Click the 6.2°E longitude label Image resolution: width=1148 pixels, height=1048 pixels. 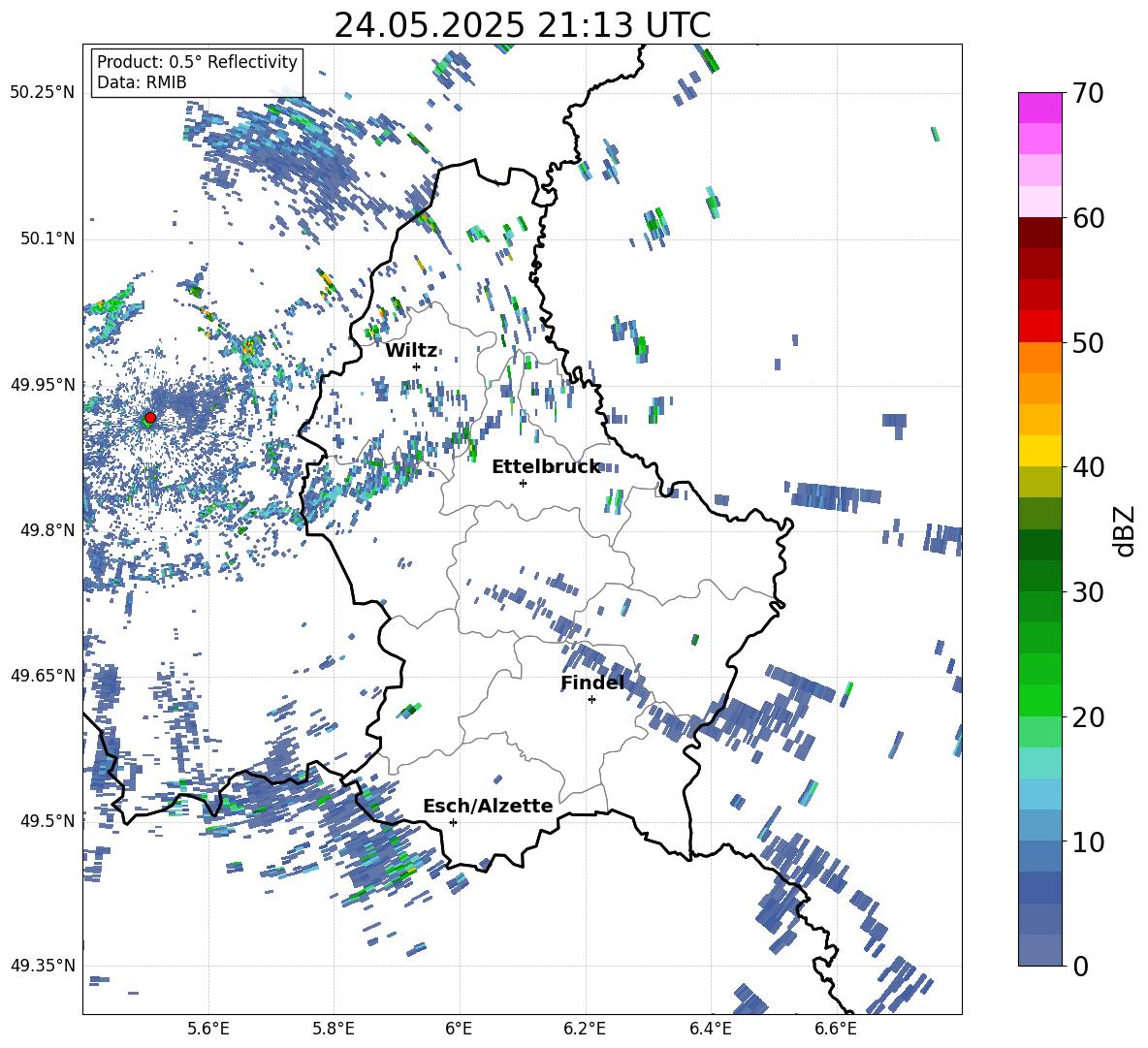point(585,1029)
